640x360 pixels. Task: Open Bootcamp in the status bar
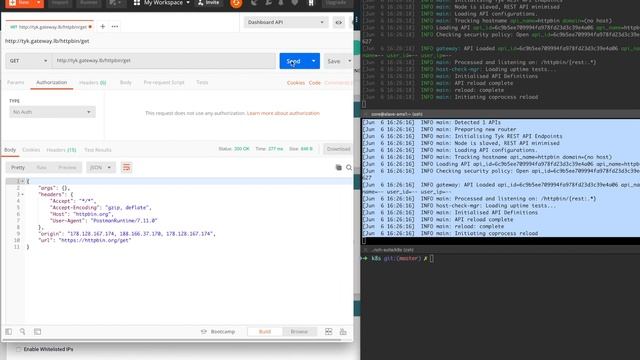coord(218,331)
